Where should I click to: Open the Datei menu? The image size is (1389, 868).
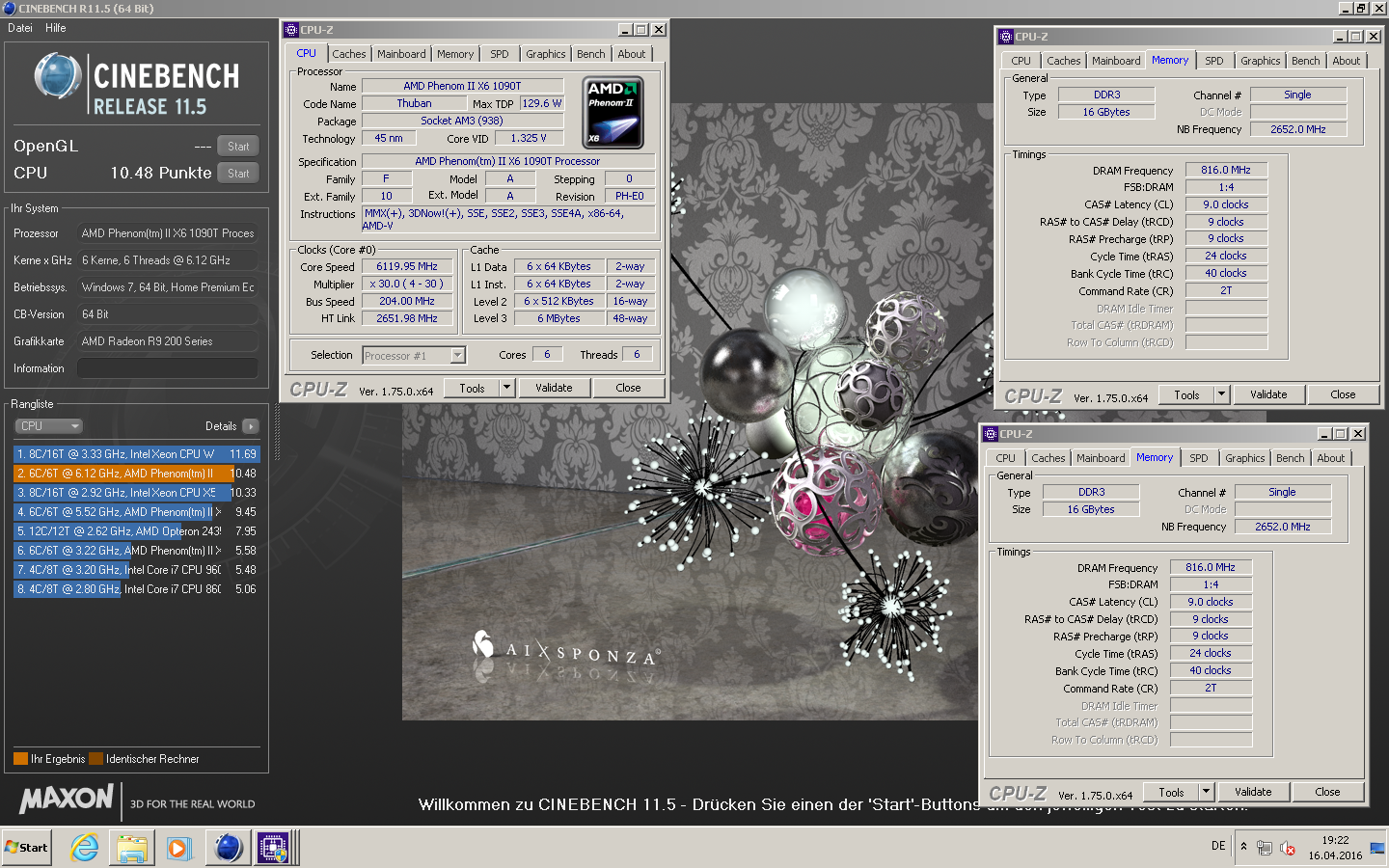[x=20, y=28]
